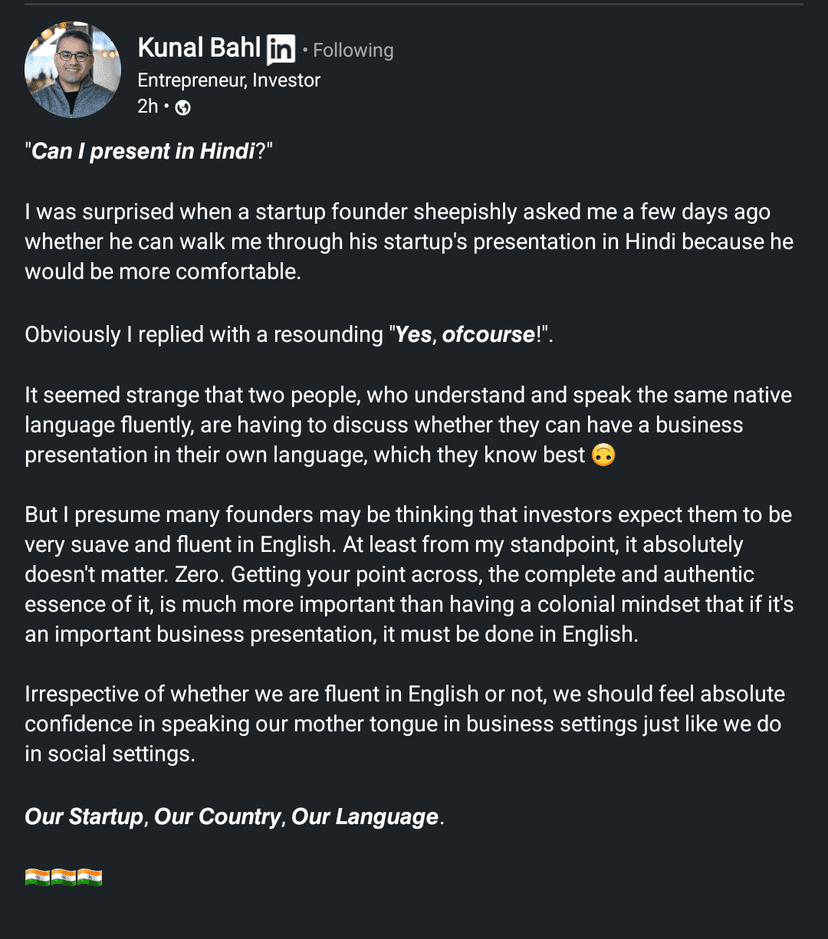Image resolution: width=828 pixels, height=939 pixels.
Task: Open the Kunal Bahl profile name link
Action: coord(199,48)
